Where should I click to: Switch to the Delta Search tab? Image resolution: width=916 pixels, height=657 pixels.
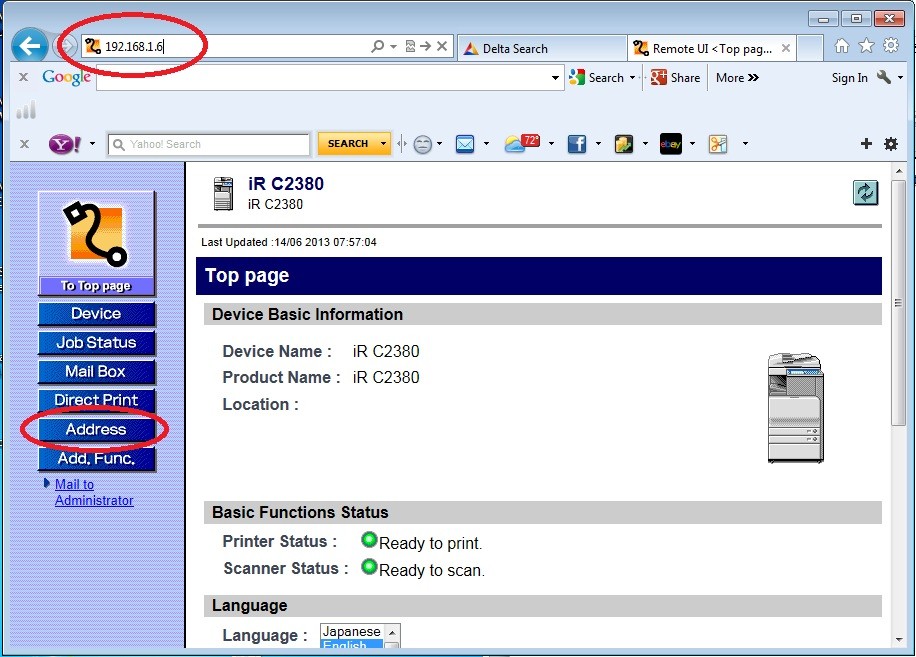(x=542, y=48)
